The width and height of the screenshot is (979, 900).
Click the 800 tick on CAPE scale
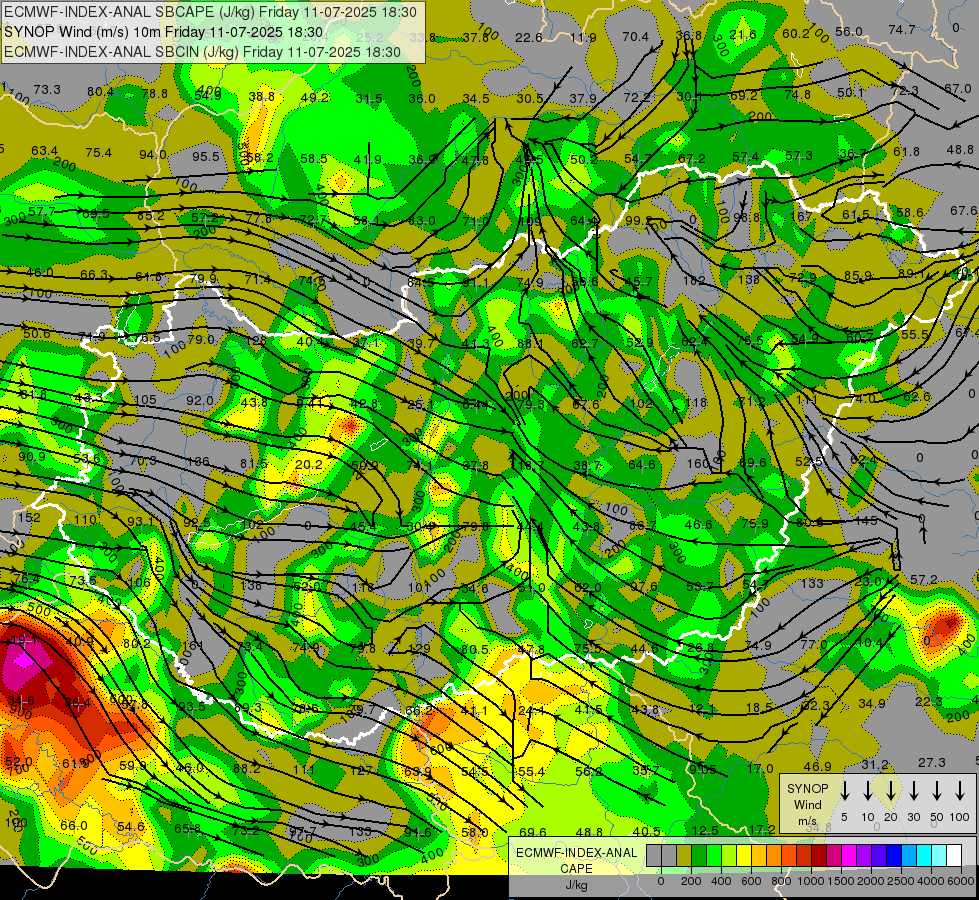781,881
